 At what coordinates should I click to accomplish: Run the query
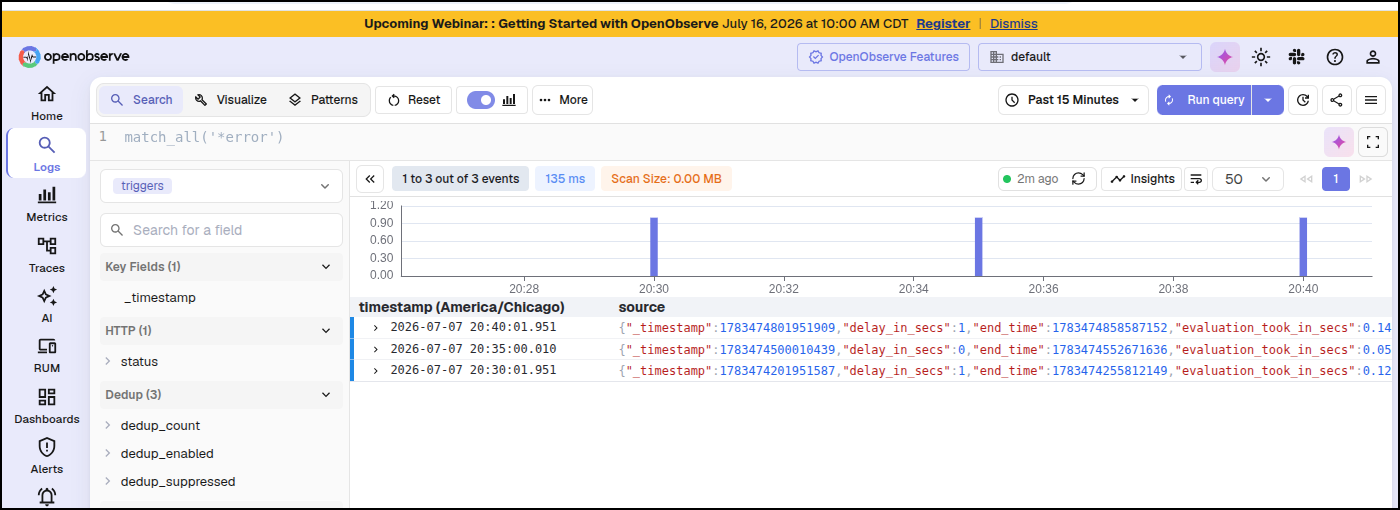[1205, 100]
